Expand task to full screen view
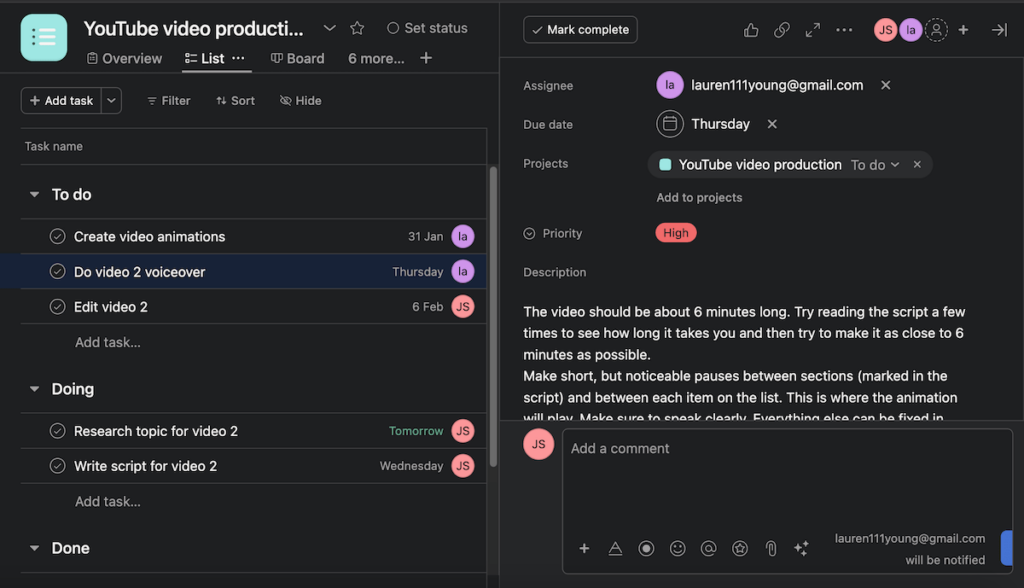 (813, 29)
